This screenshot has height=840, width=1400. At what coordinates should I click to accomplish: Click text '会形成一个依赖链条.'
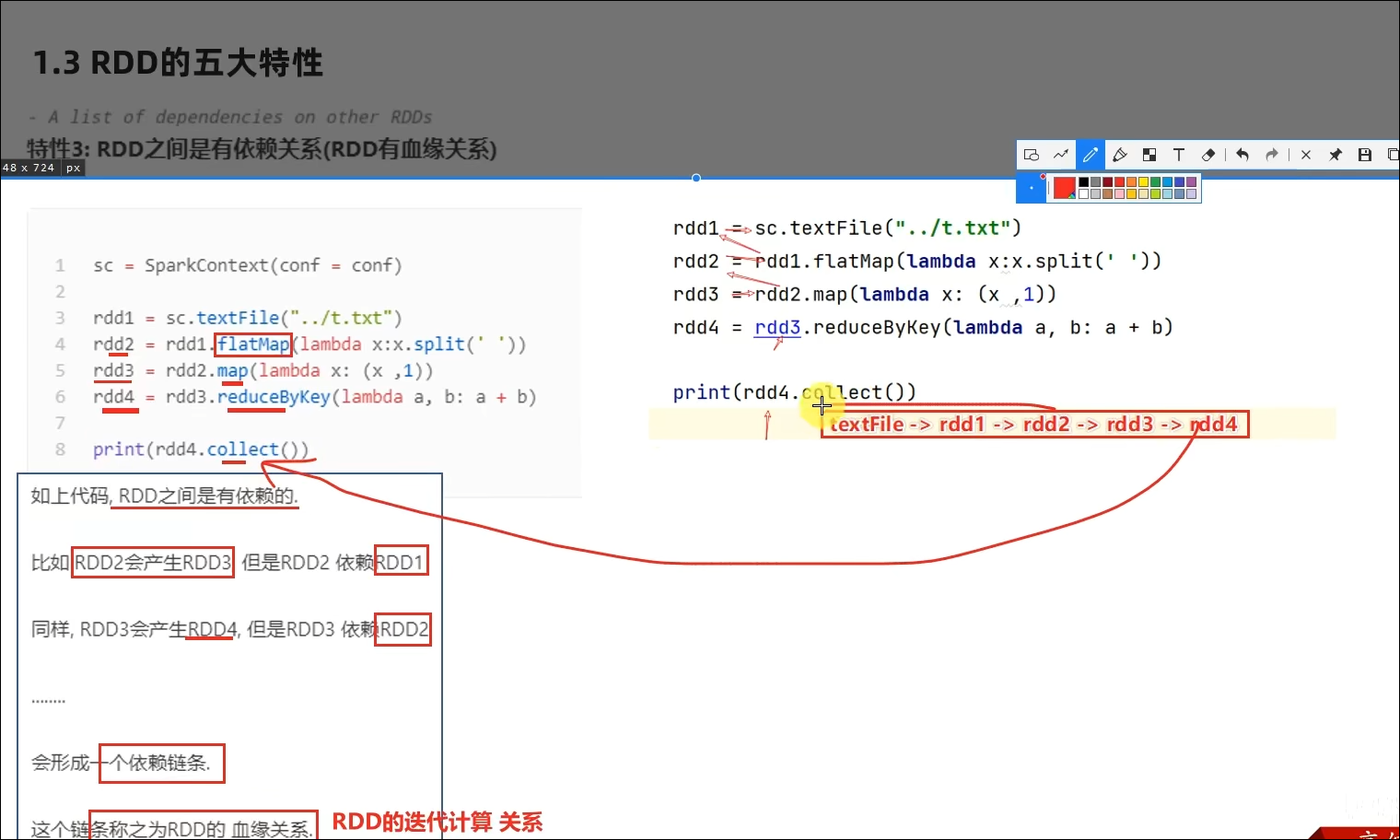(x=121, y=763)
